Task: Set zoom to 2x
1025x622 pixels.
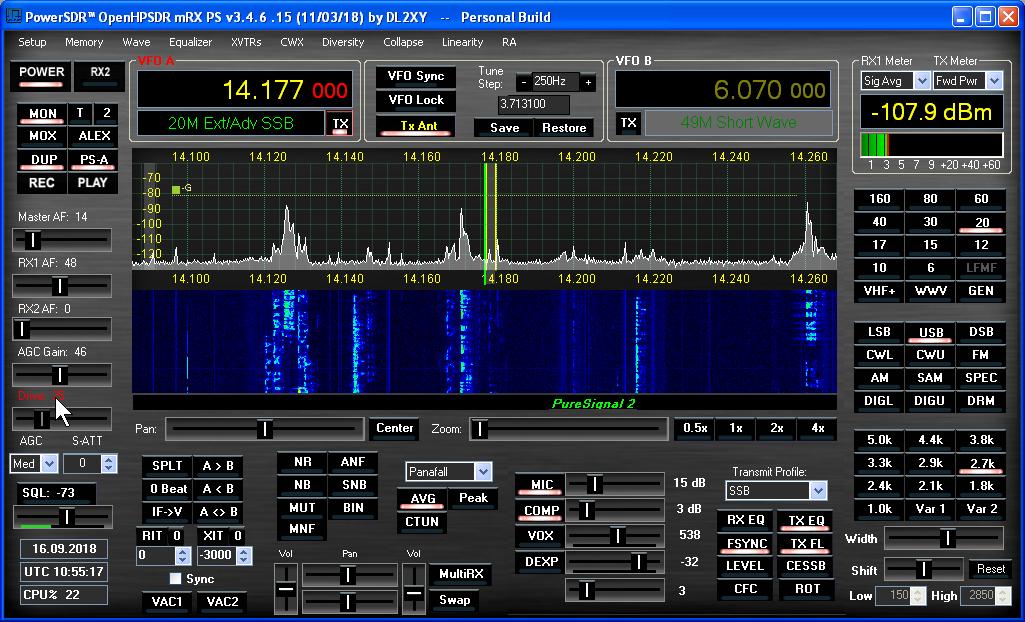Action: tap(777, 429)
